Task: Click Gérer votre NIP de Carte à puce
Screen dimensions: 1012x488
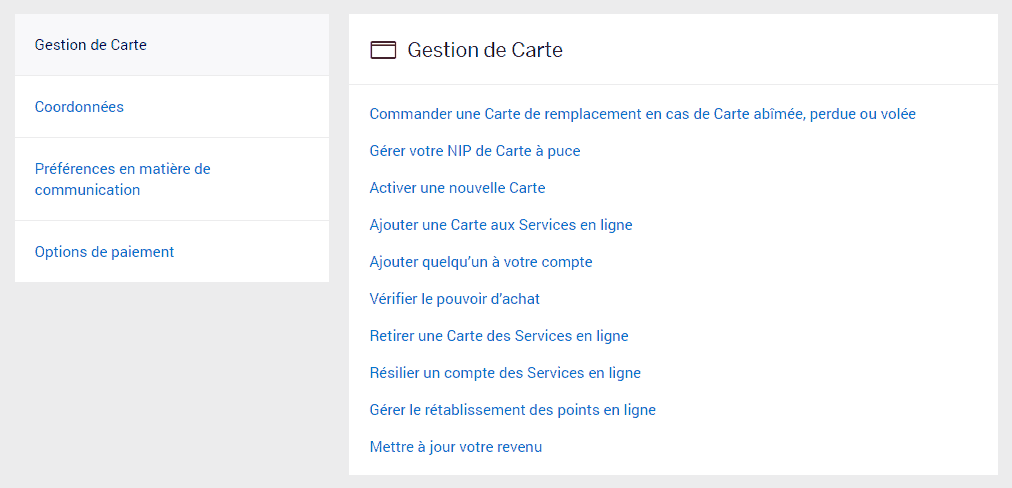Action: (475, 151)
